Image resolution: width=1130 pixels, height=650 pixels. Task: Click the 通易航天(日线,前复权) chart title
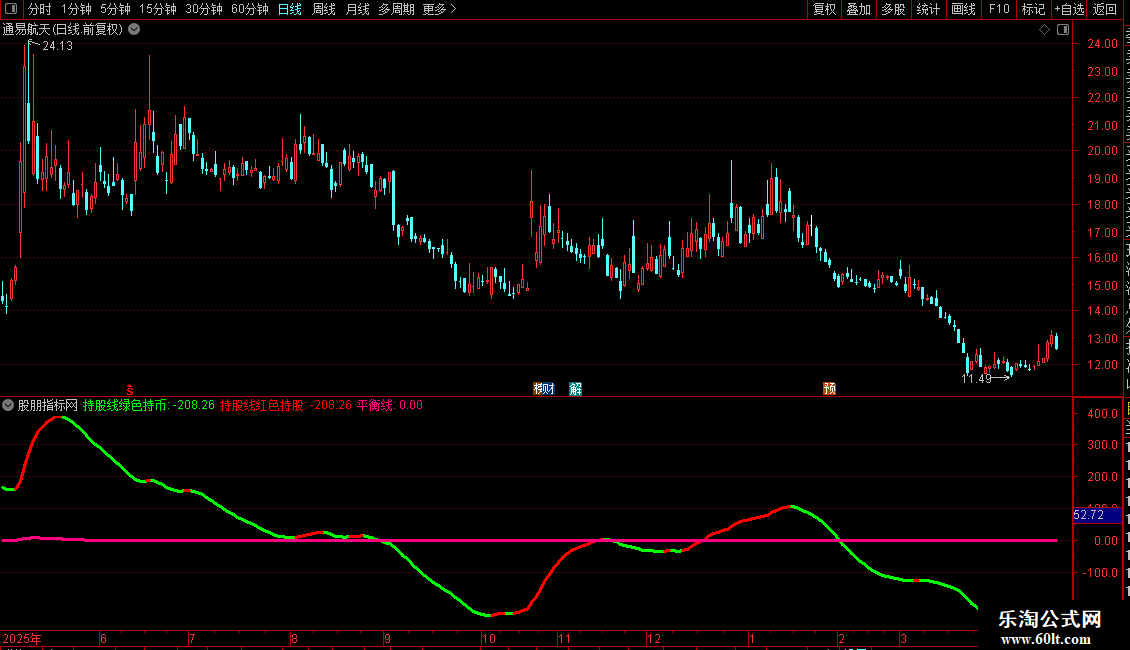(x=63, y=30)
